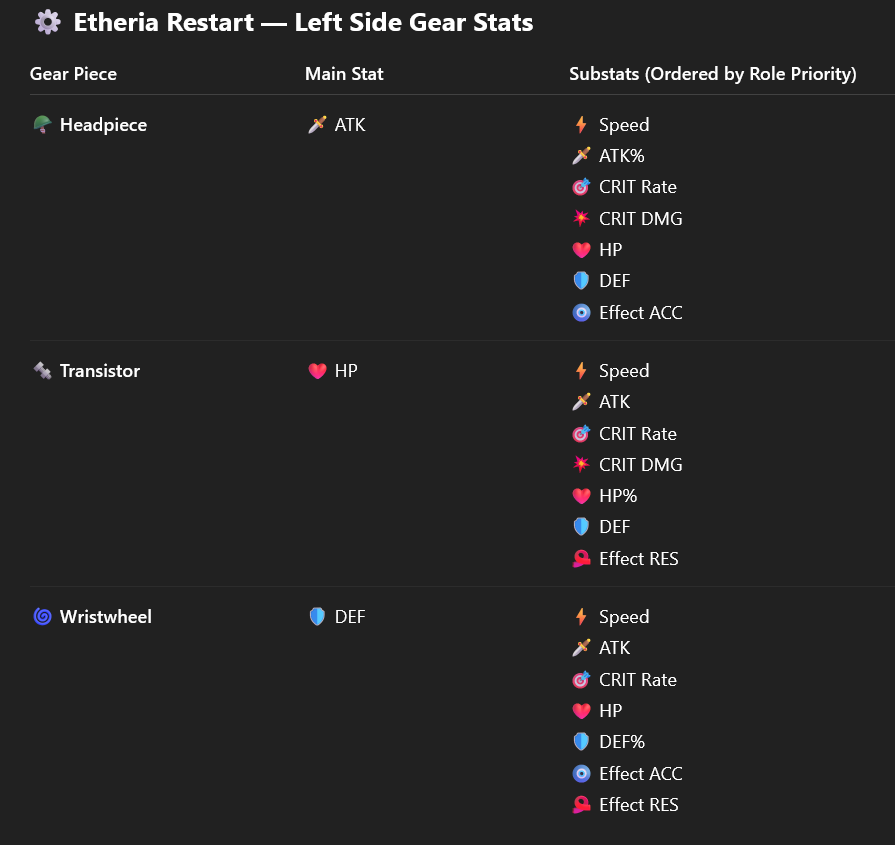The image size is (895, 845).
Task: Click the heart icon next to Transistor HP main stat
Action: (x=317, y=371)
